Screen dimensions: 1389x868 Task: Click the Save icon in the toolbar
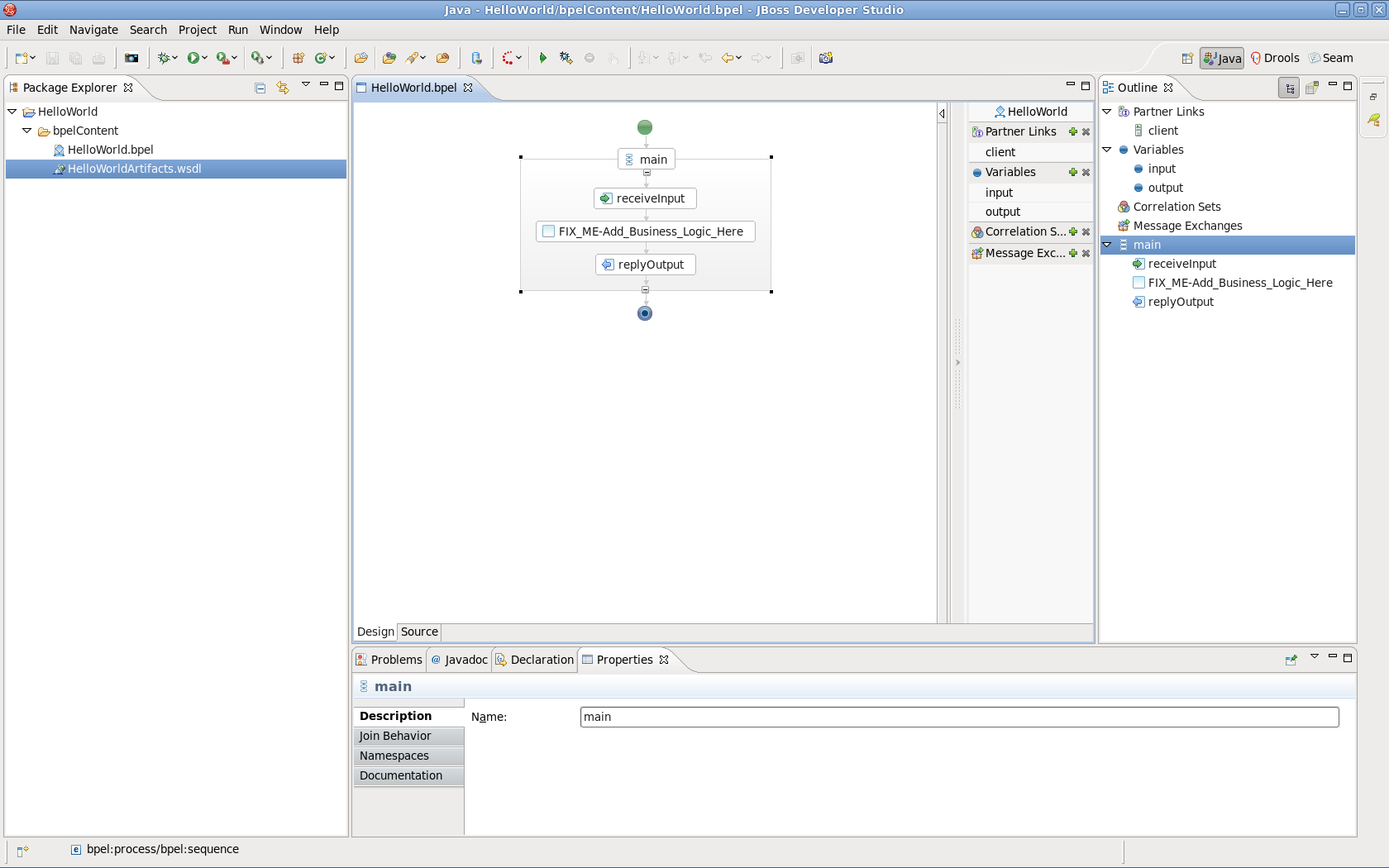52,58
